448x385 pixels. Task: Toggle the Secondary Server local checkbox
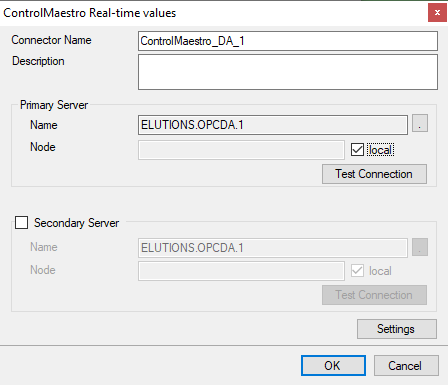pos(357,271)
